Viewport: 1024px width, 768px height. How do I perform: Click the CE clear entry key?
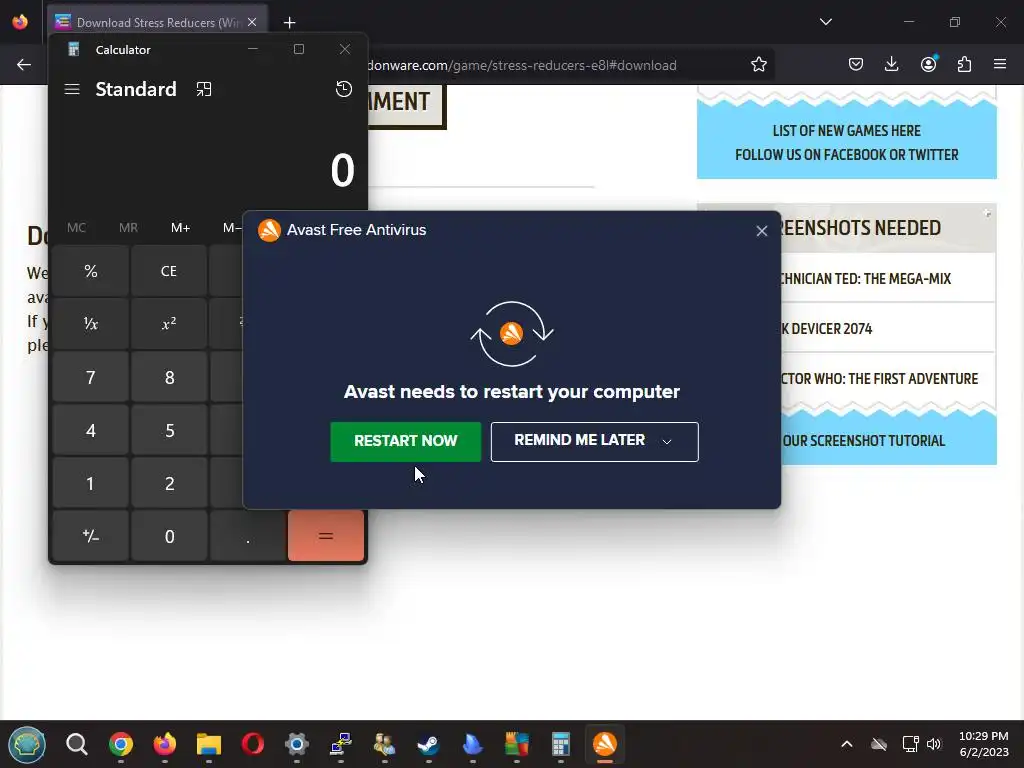[169, 271]
